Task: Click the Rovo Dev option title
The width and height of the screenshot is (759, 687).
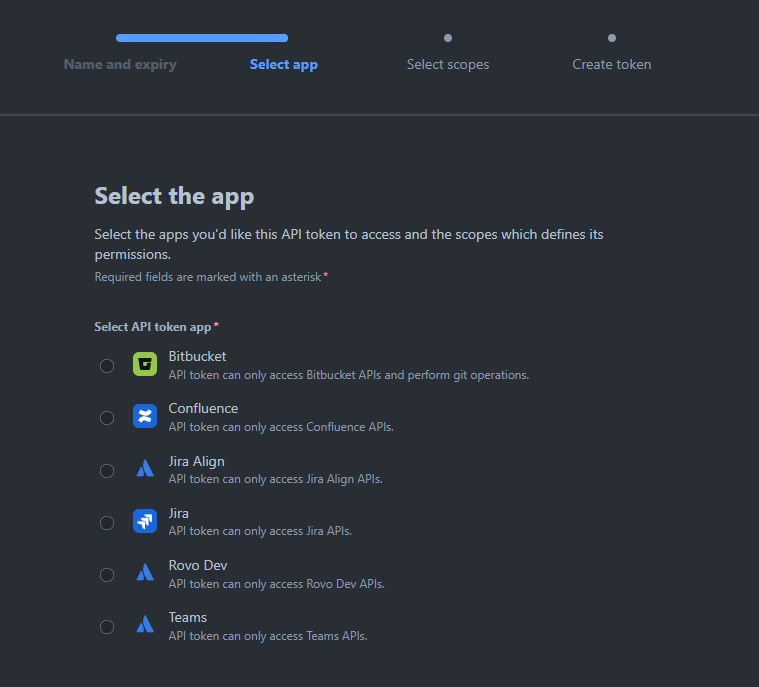Action: 198,565
